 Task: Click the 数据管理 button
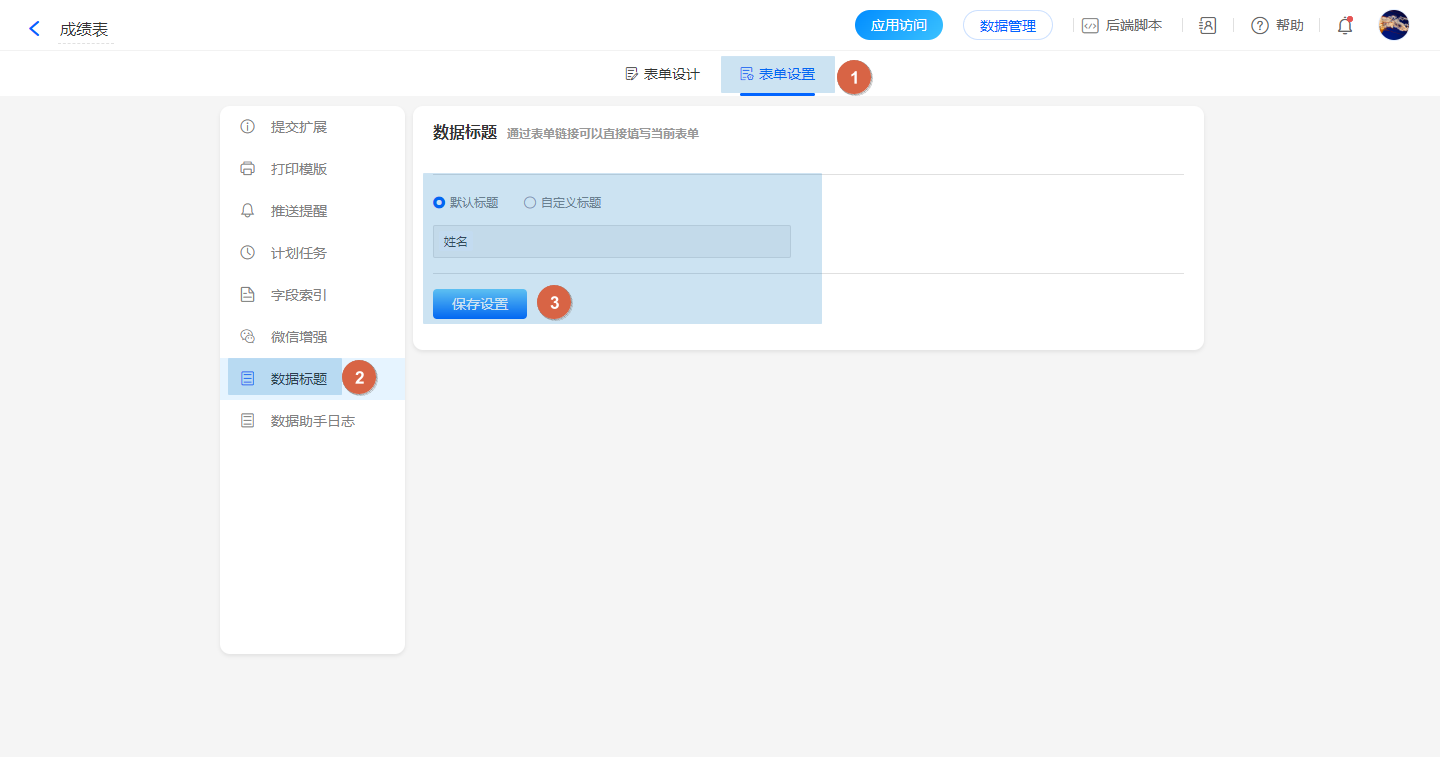pos(1007,26)
